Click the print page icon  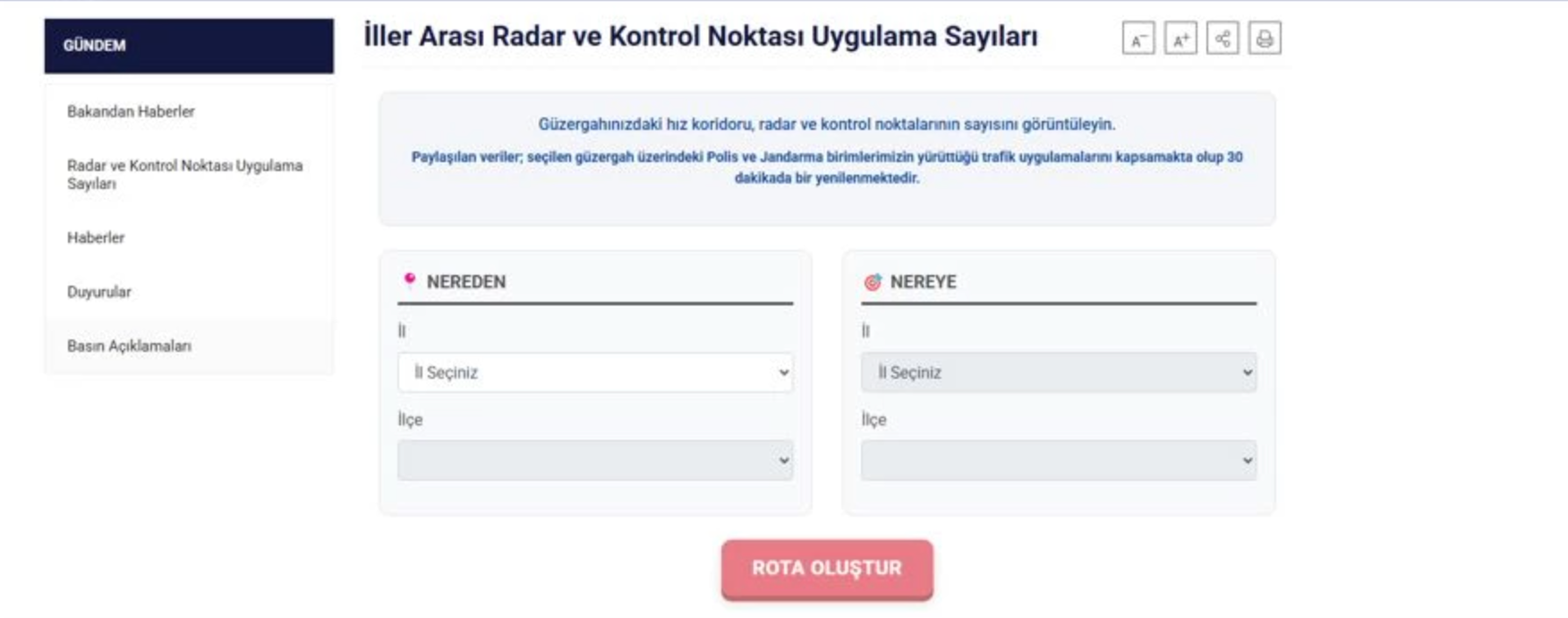click(1265, 39)
